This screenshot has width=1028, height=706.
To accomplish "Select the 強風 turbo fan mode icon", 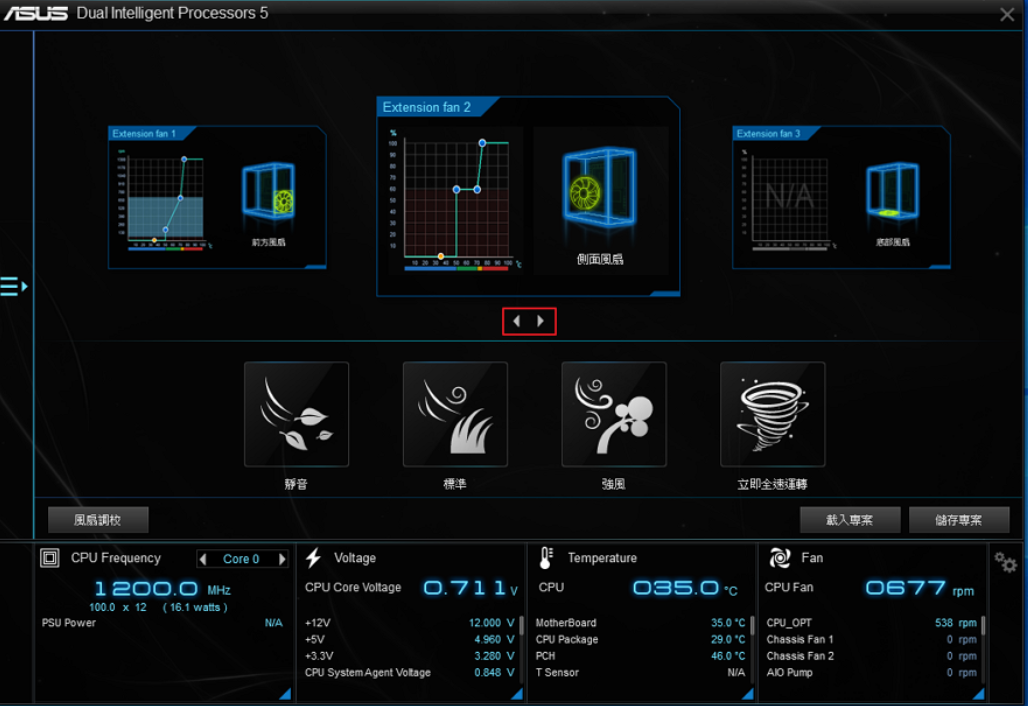I will pyautogui.click(x=614, y=414).
